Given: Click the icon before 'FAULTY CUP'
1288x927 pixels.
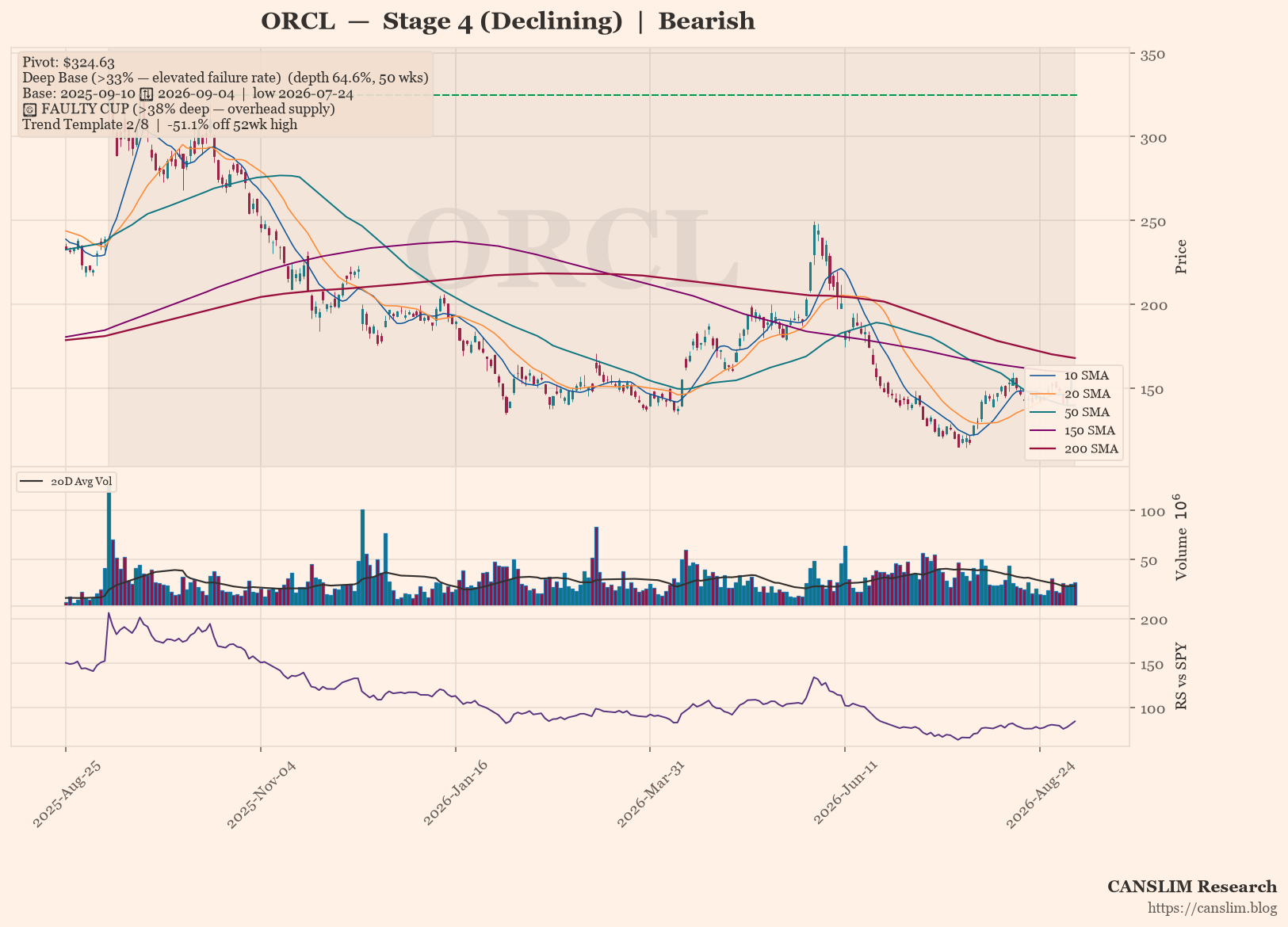Looking at the screenshot, I should click(29, 109).
